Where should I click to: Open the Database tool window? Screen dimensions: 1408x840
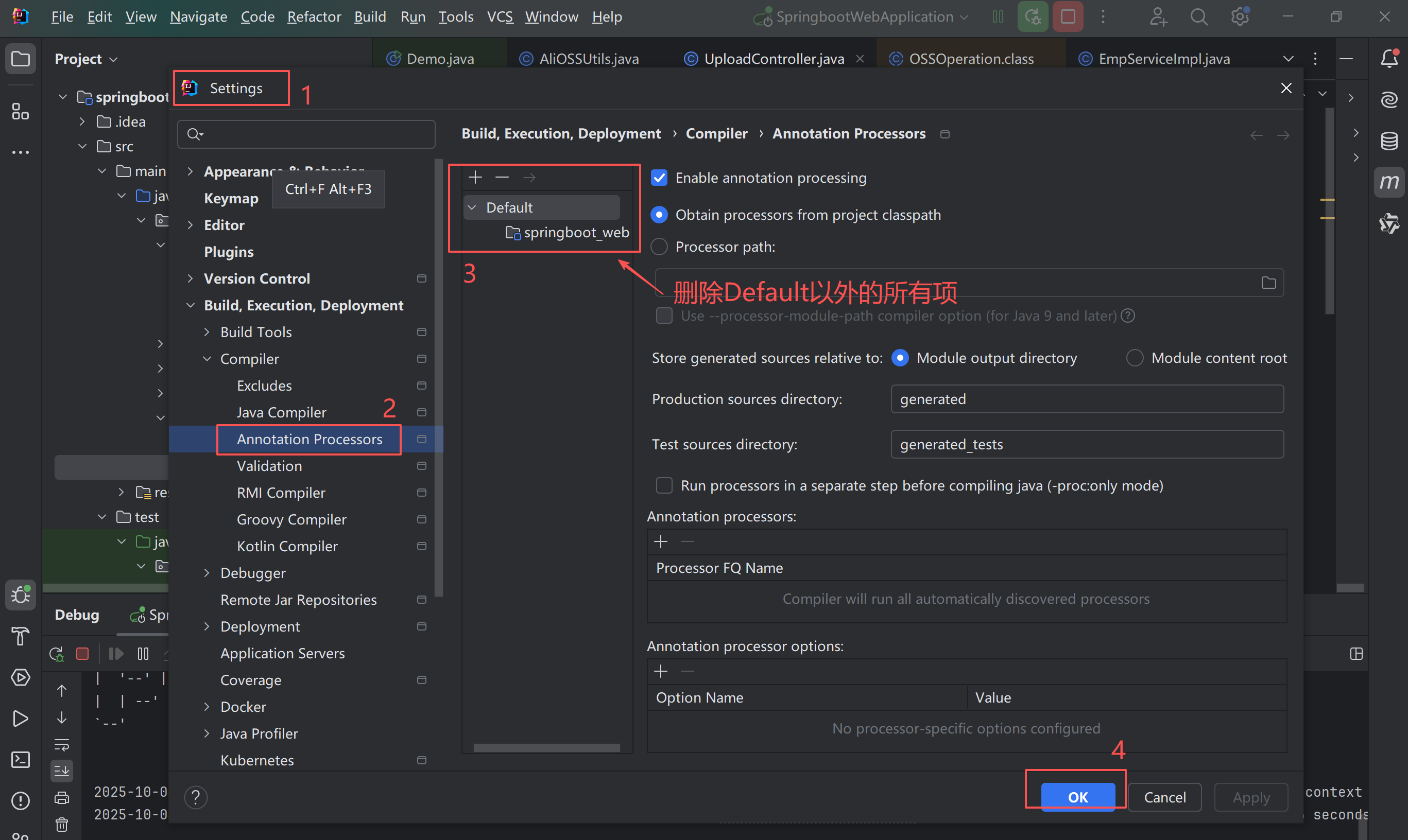pyautogui.click(x=1390, y=141)
